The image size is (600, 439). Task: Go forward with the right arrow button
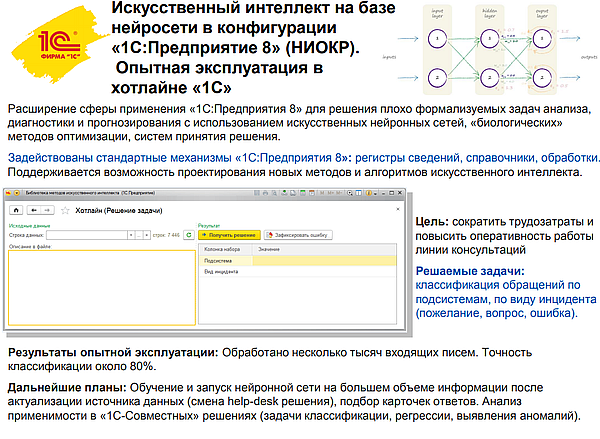click(47, 210)
